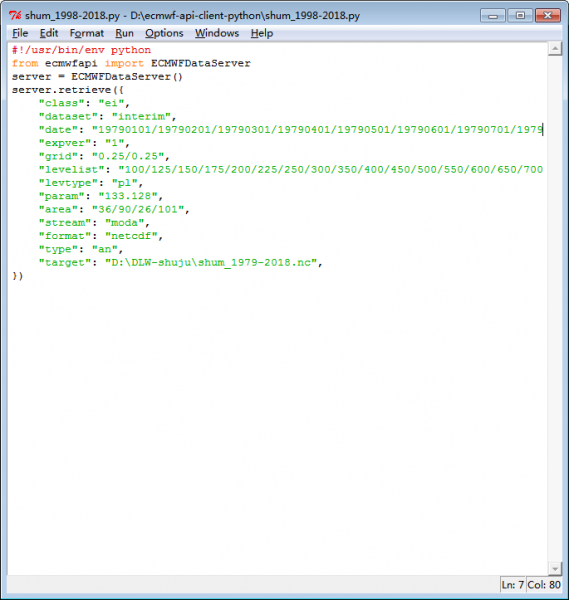Click the "param" value 133.128
The width and height of the screenshot is (569, 600).
(x=128, y=196)
